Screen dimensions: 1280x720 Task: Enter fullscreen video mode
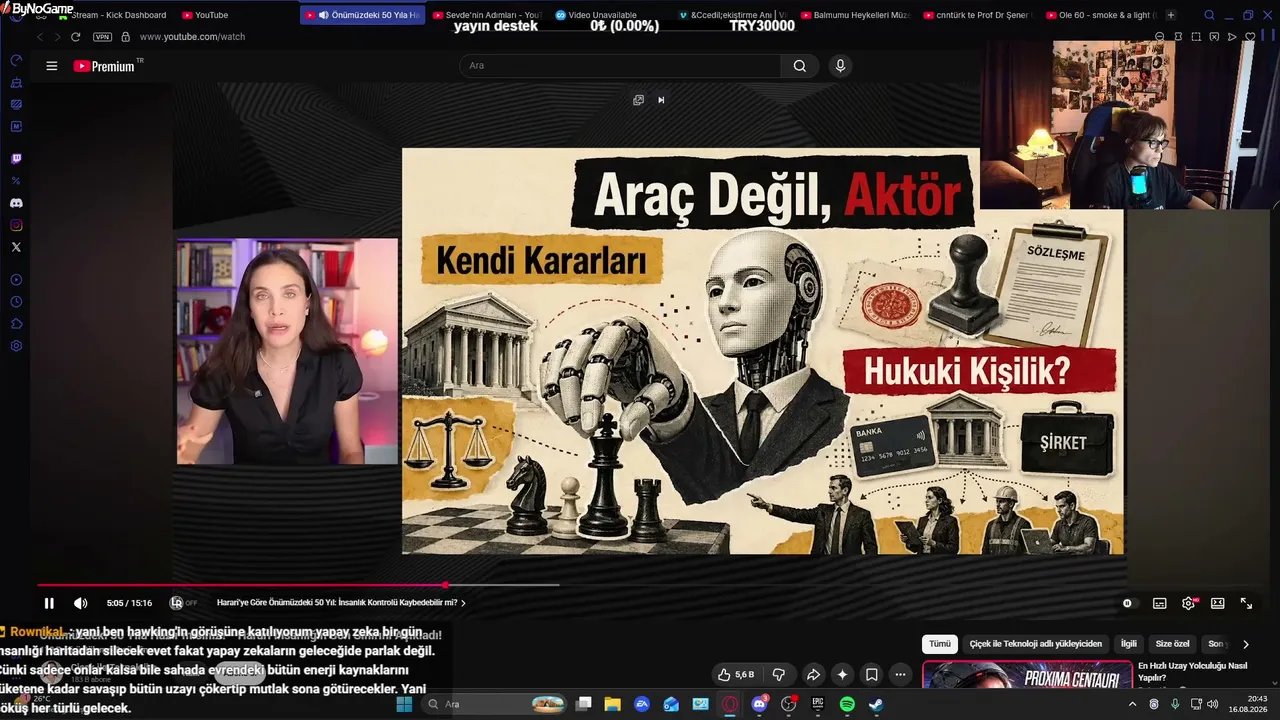pyautogui.click(x=1247, y=603)
